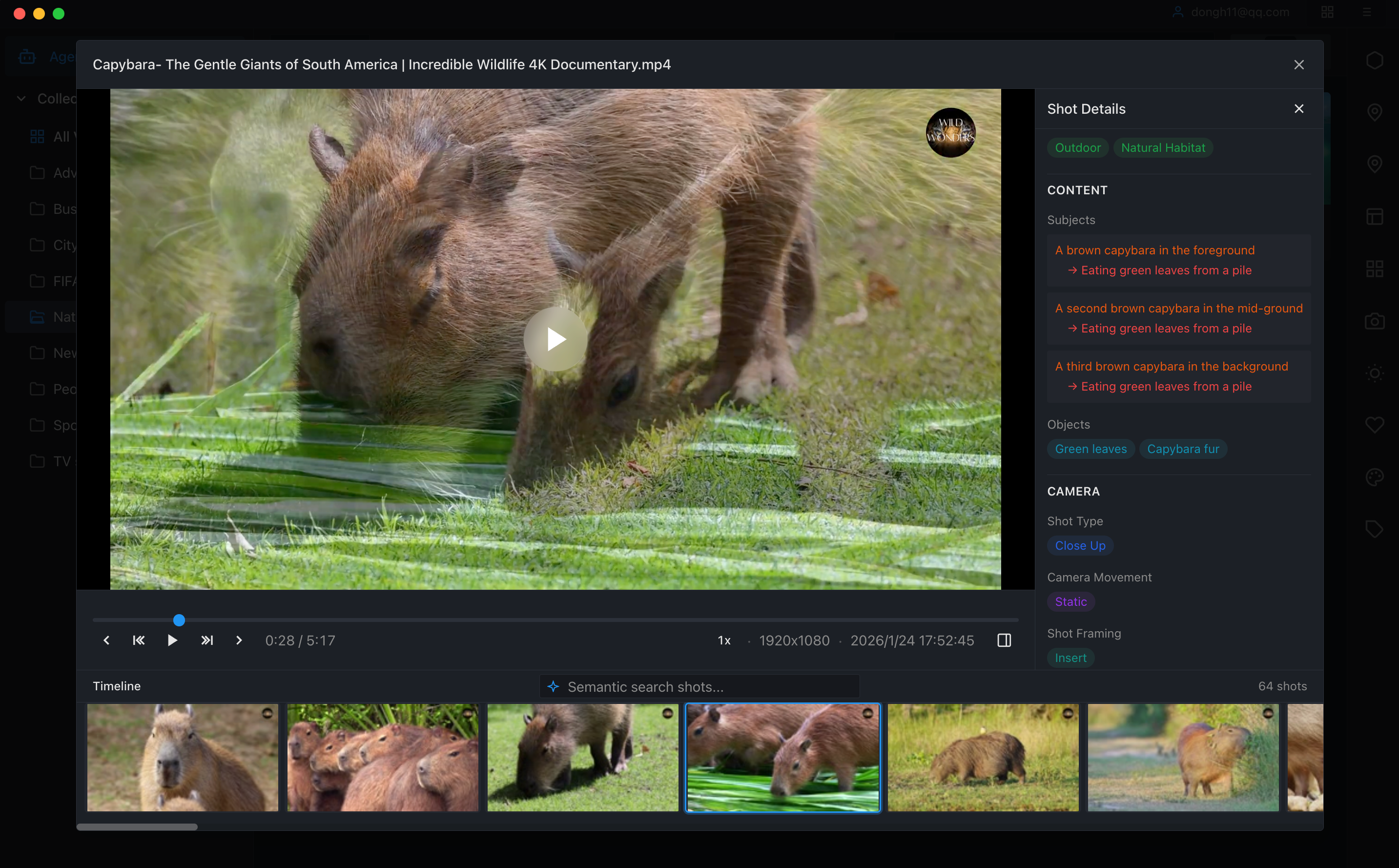The image size is (1399, 868).
Task: Click the large center play button
Action: tap(555, 339)
